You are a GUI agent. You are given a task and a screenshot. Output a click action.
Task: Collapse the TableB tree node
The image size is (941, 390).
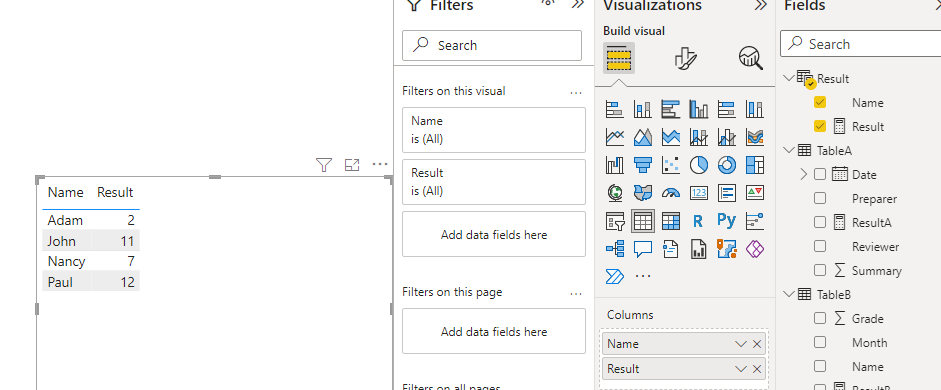point(789,294)
